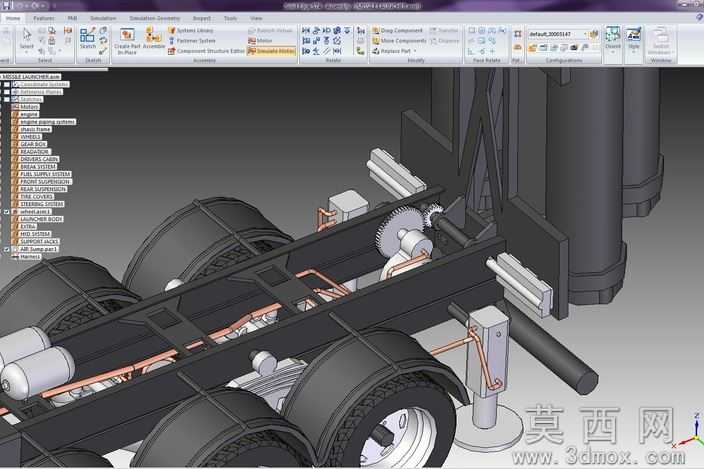Switch to the Simulation tab
Screen dimensions: 704x469
(x=103, y=18)
